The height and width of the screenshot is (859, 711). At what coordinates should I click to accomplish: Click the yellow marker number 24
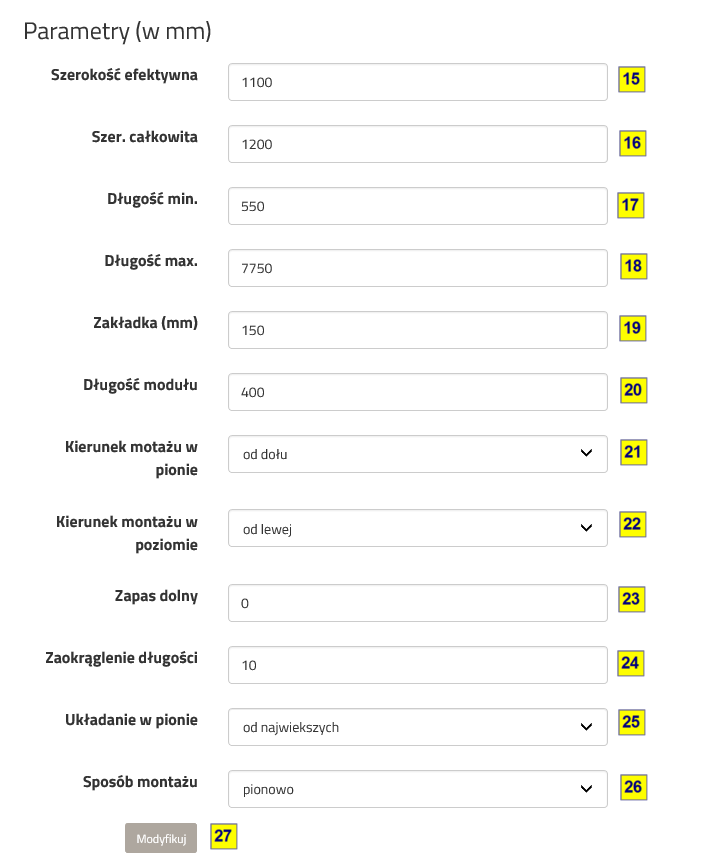coord(630,662)
